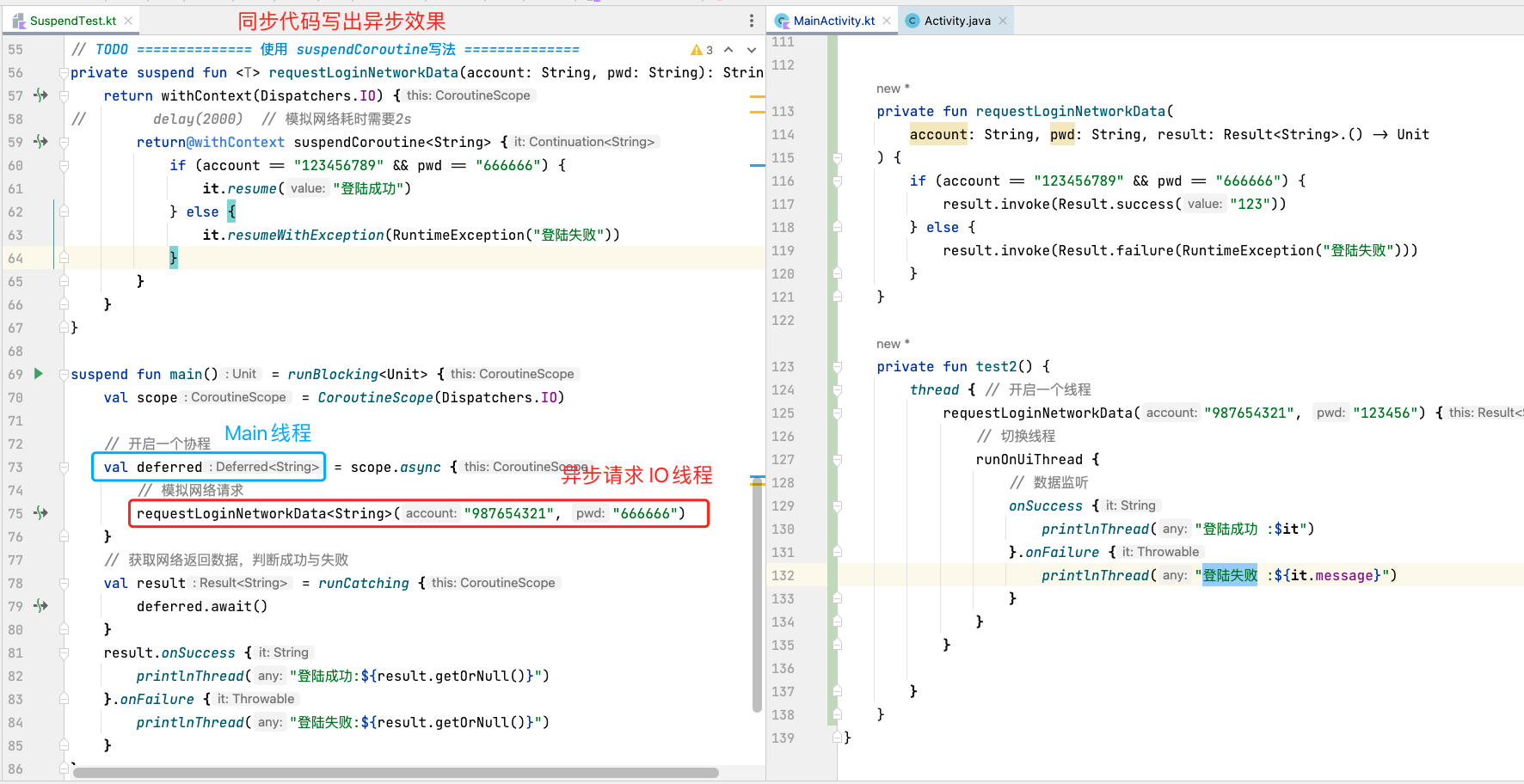Click suspend call gutter icon on line 75

click(x=40, y=513)
